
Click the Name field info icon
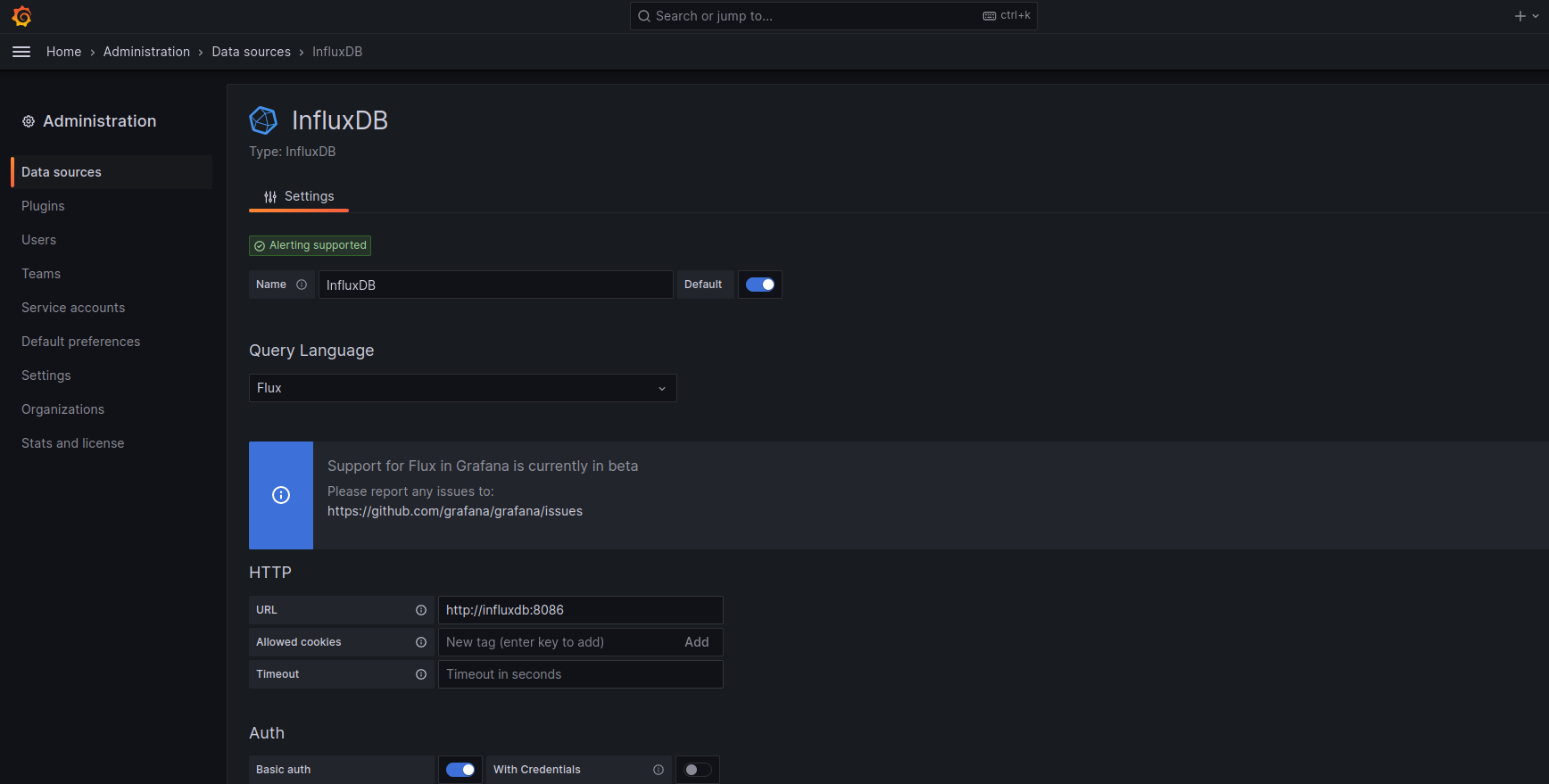tap(302, 285)
